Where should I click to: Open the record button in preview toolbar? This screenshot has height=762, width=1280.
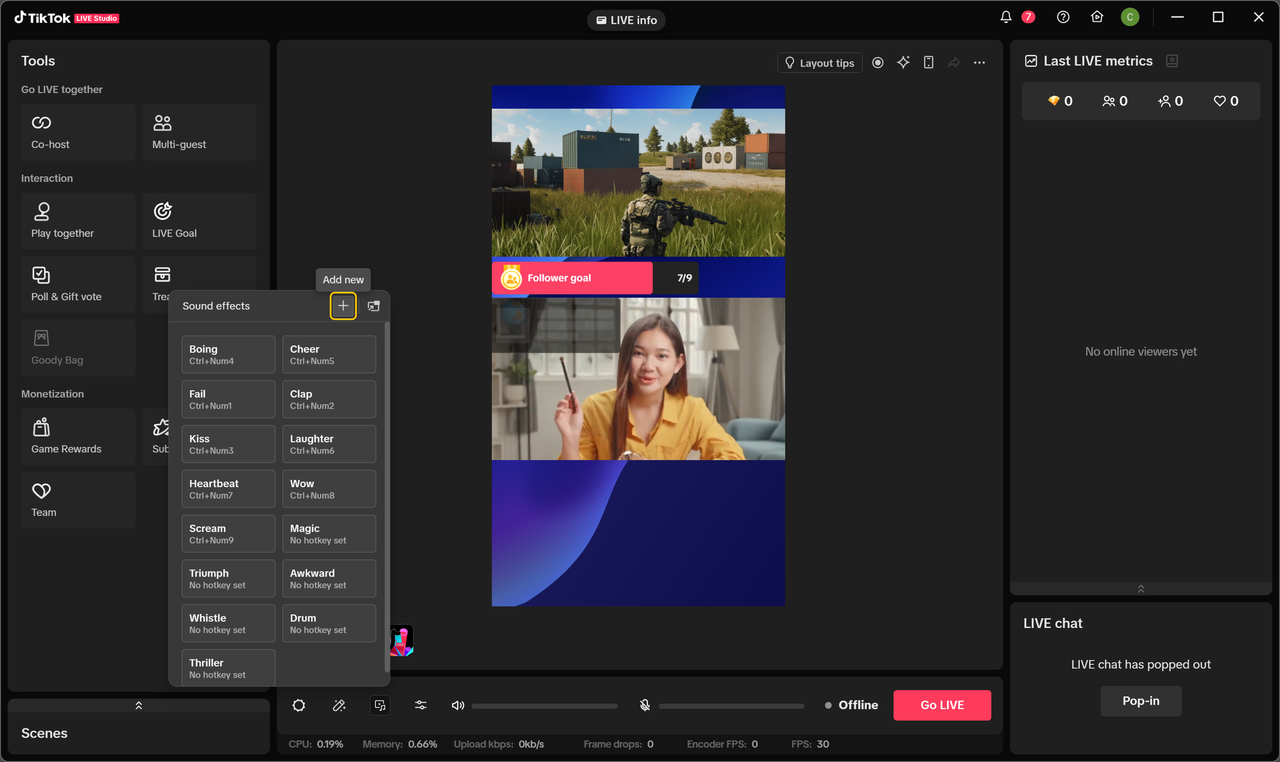tap(878, 63)
